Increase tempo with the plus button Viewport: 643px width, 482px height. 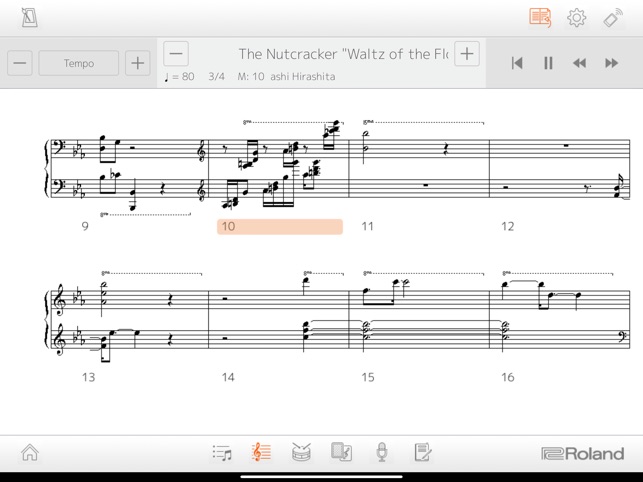(x=138, y=63)
